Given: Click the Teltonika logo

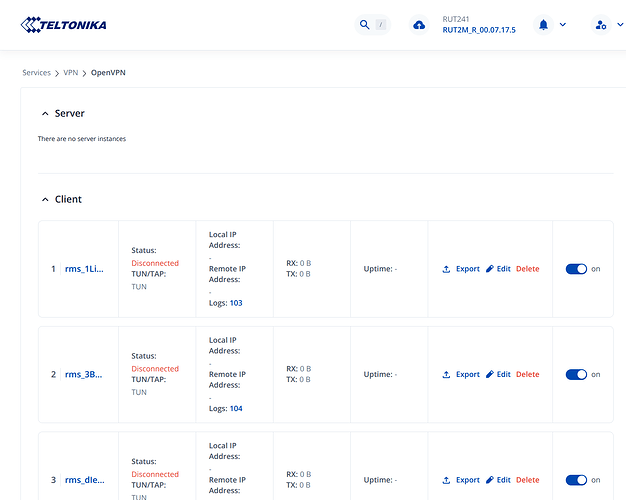Looking at the screenshot, I should tap(63, 24).
